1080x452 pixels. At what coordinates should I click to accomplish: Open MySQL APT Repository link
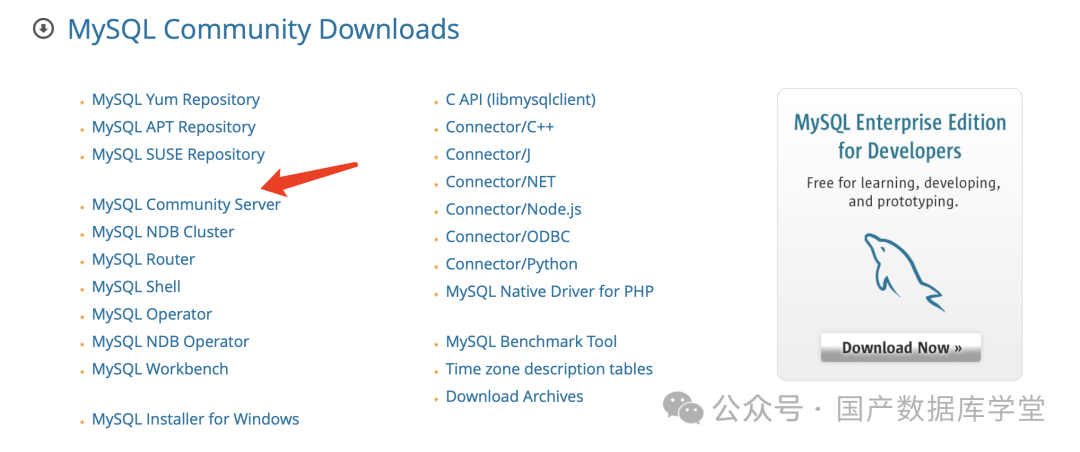(x=174, y=127)
